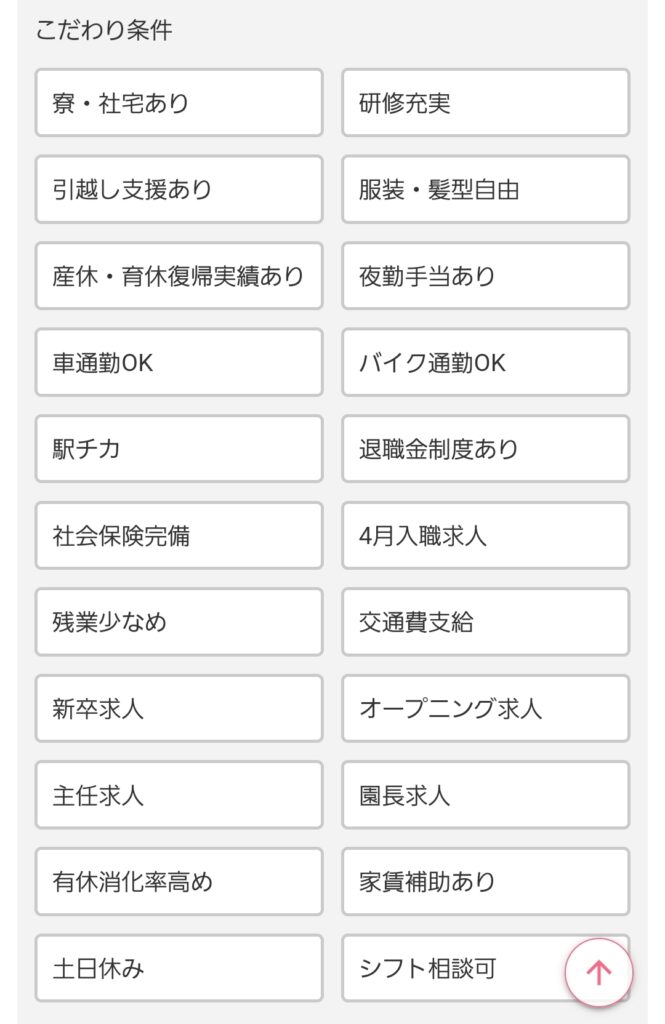
Task: Enable the 研修充実 condition
Action: (x=485, y=103)
